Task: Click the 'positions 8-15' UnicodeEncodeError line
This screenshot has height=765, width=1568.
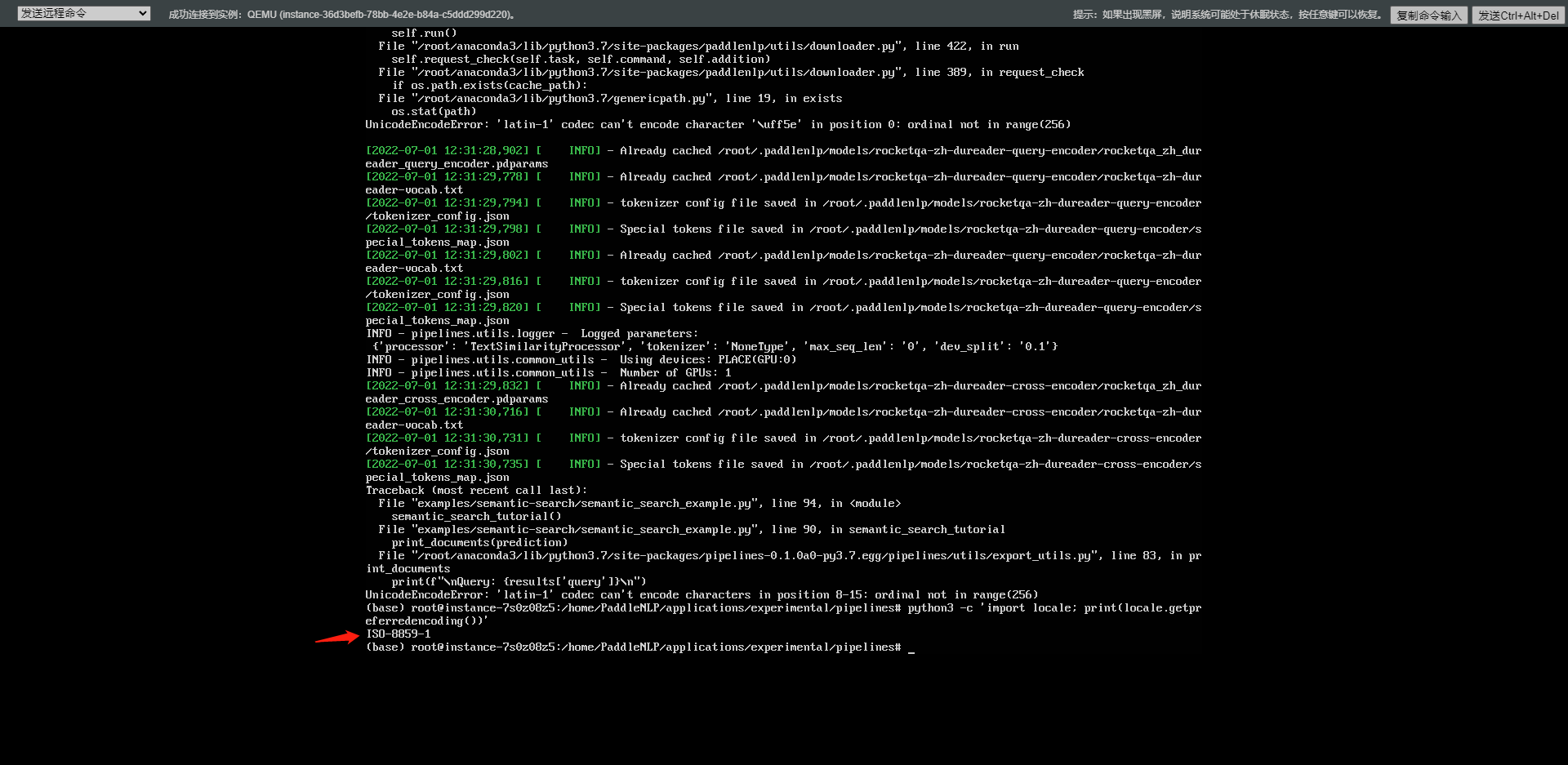Action: click(x=702, y=595)
